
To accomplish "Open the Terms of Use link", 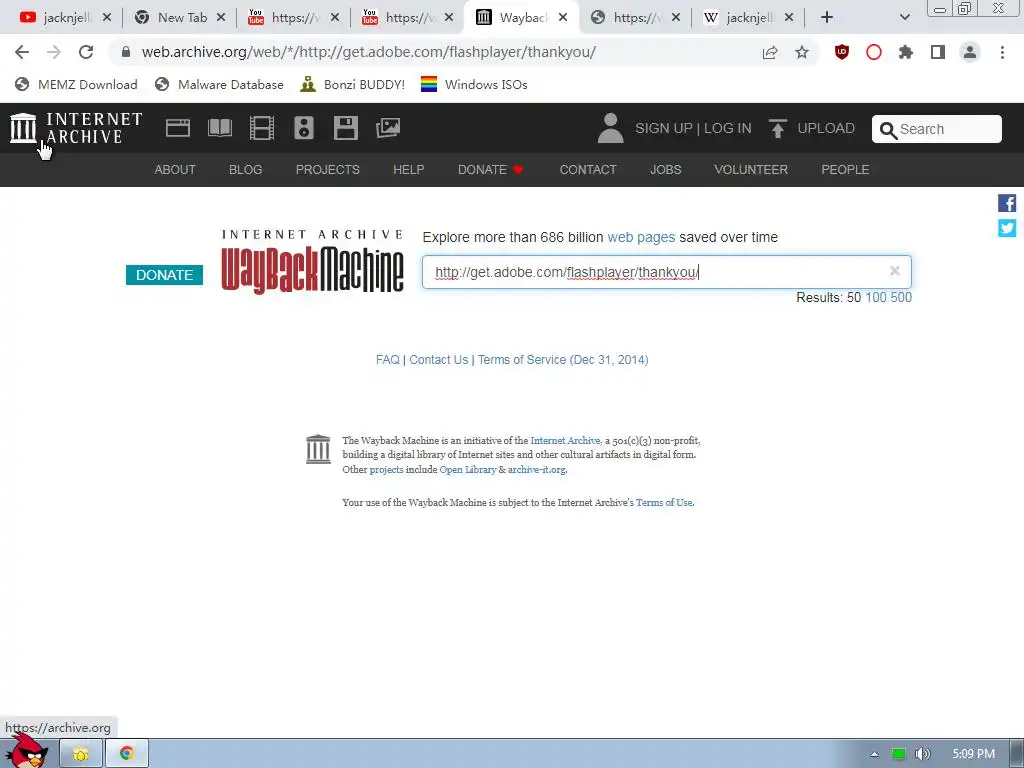I will tap(664, 503).
